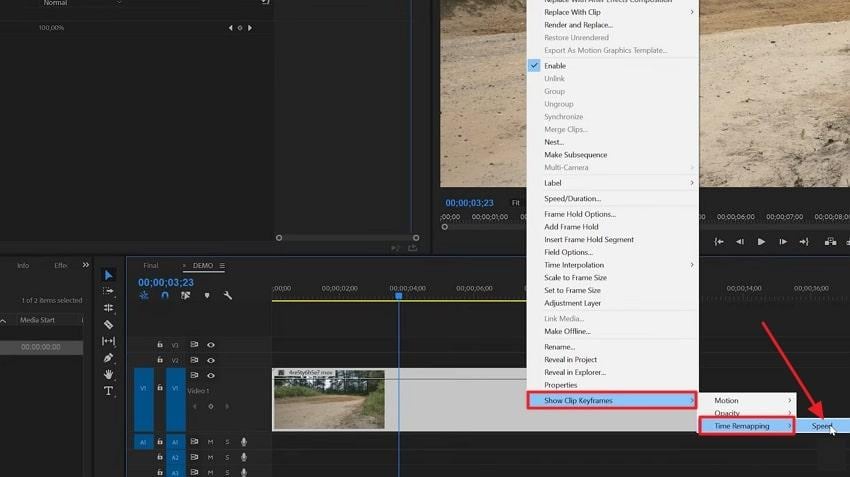Image resolution: width=850 pixels, height=477 pixels.
Task: Switch to the Info panel tab
Action: coord(23,266)
